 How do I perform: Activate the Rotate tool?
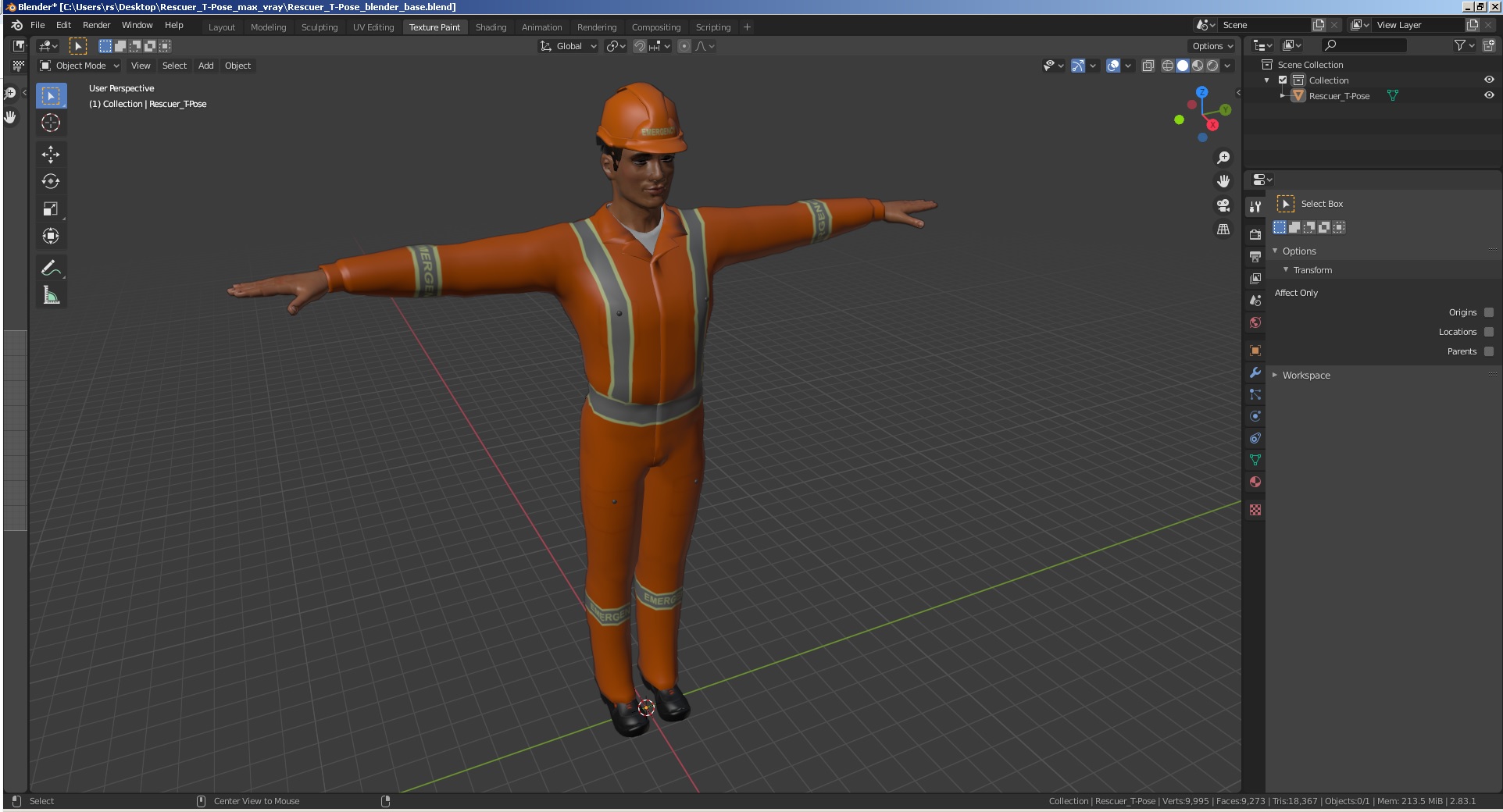pyautogui.click(x=51, y=181)
